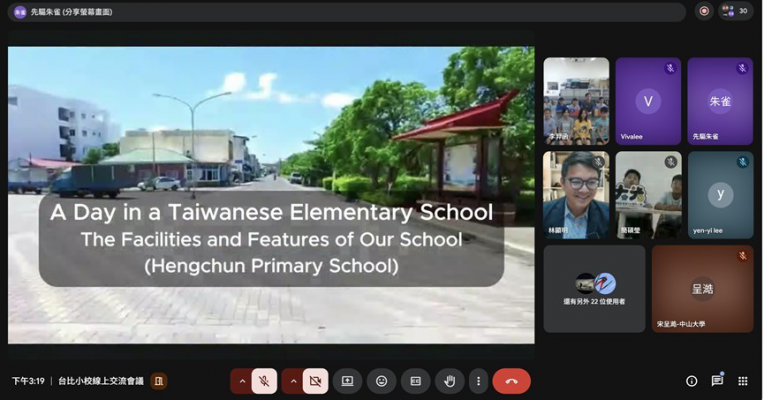
Task: Select the Vivalee participant tile
Action: (x=648, y=101)
